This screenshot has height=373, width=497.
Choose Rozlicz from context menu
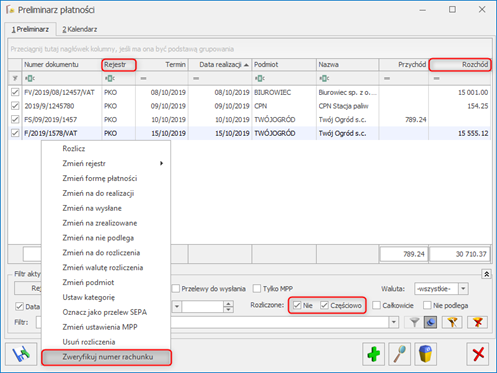106,149
